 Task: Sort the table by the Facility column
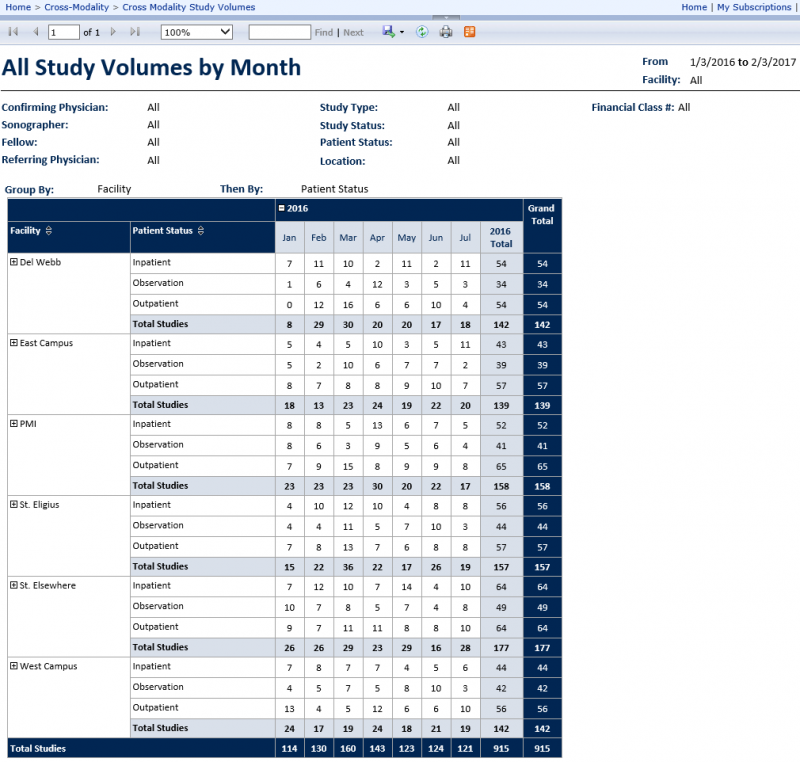49,231
